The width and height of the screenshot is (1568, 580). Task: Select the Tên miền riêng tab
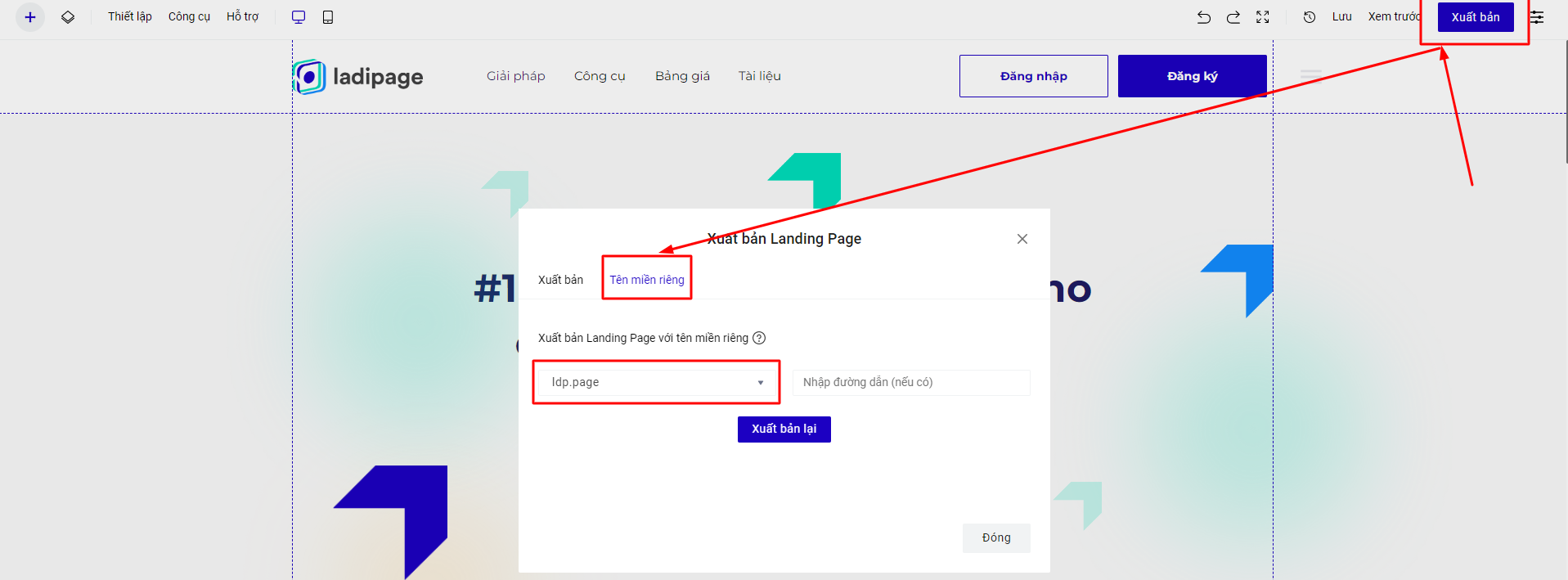(x=647, y=280)
